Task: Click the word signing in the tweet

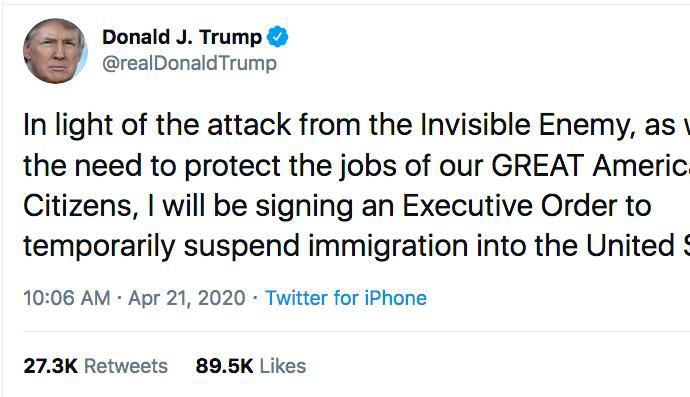Action: coord(304,208)
